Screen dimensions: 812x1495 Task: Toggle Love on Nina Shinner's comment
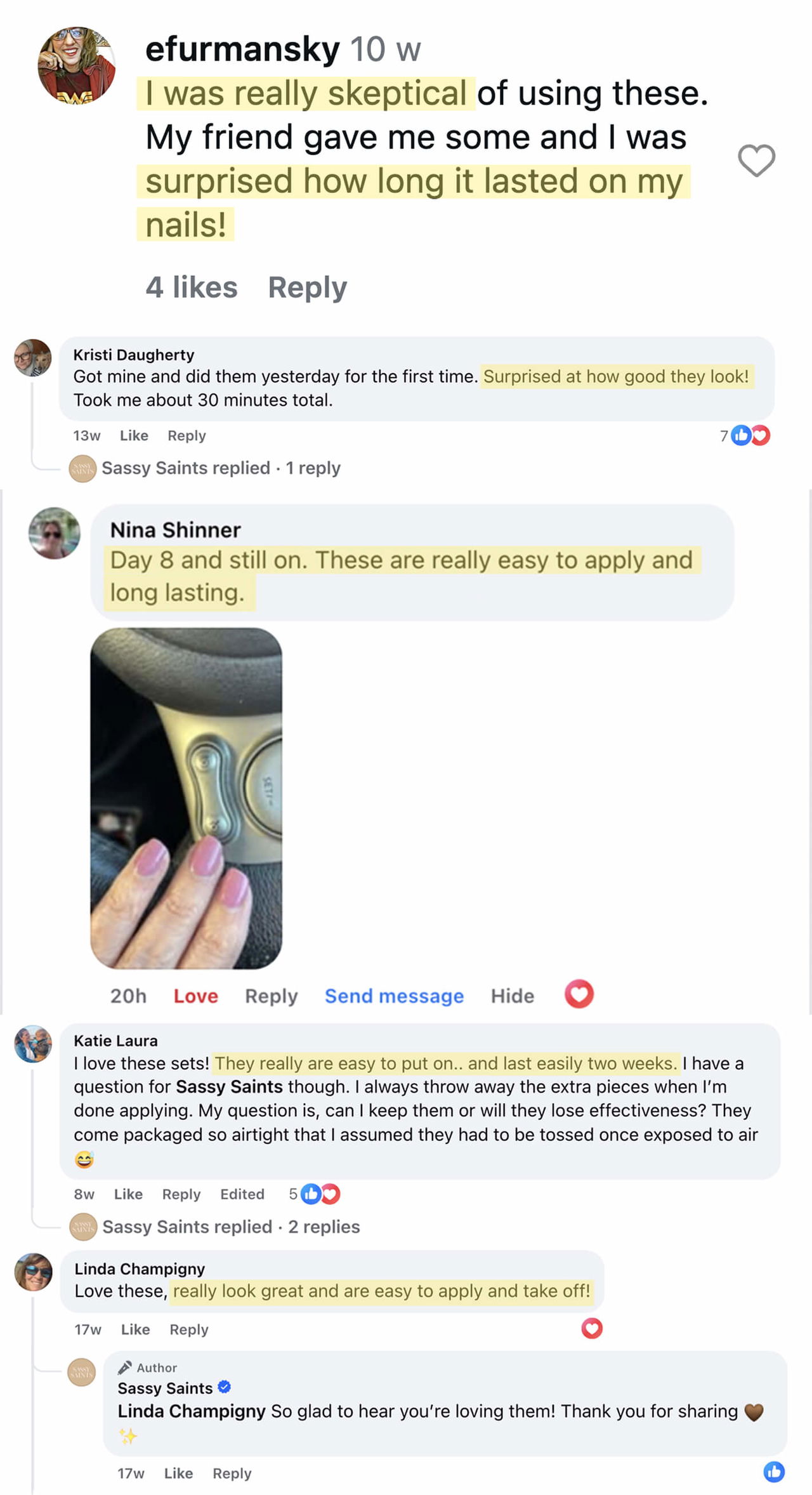(195, 996)
